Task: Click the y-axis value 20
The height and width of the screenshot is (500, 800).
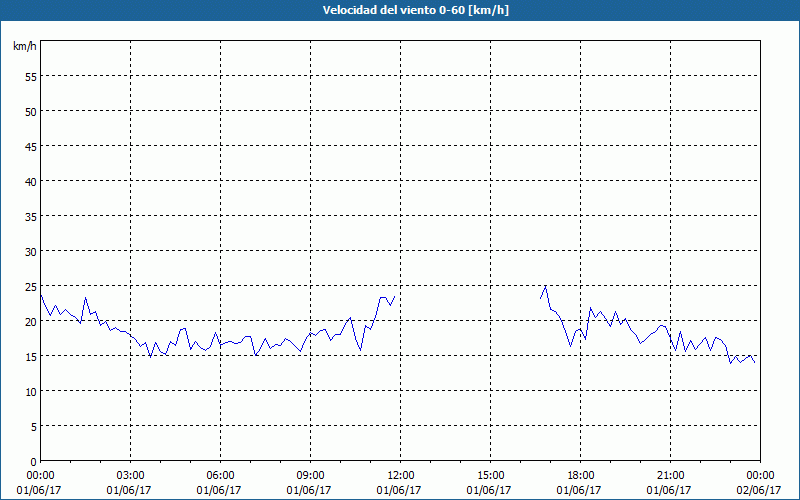Action: pos(31,321)
